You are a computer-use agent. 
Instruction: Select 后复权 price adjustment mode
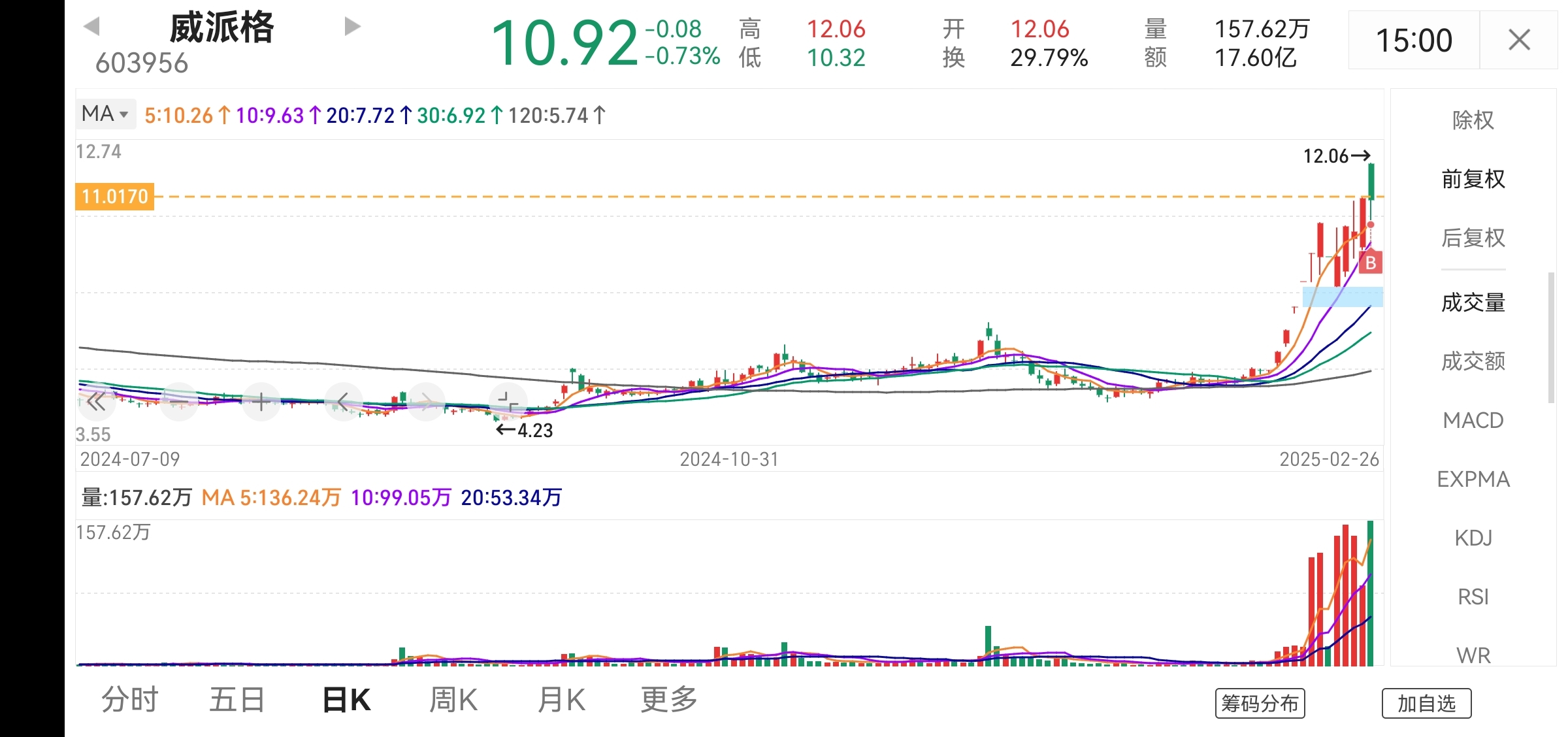pyautogui.click(x=1473, y=238)
